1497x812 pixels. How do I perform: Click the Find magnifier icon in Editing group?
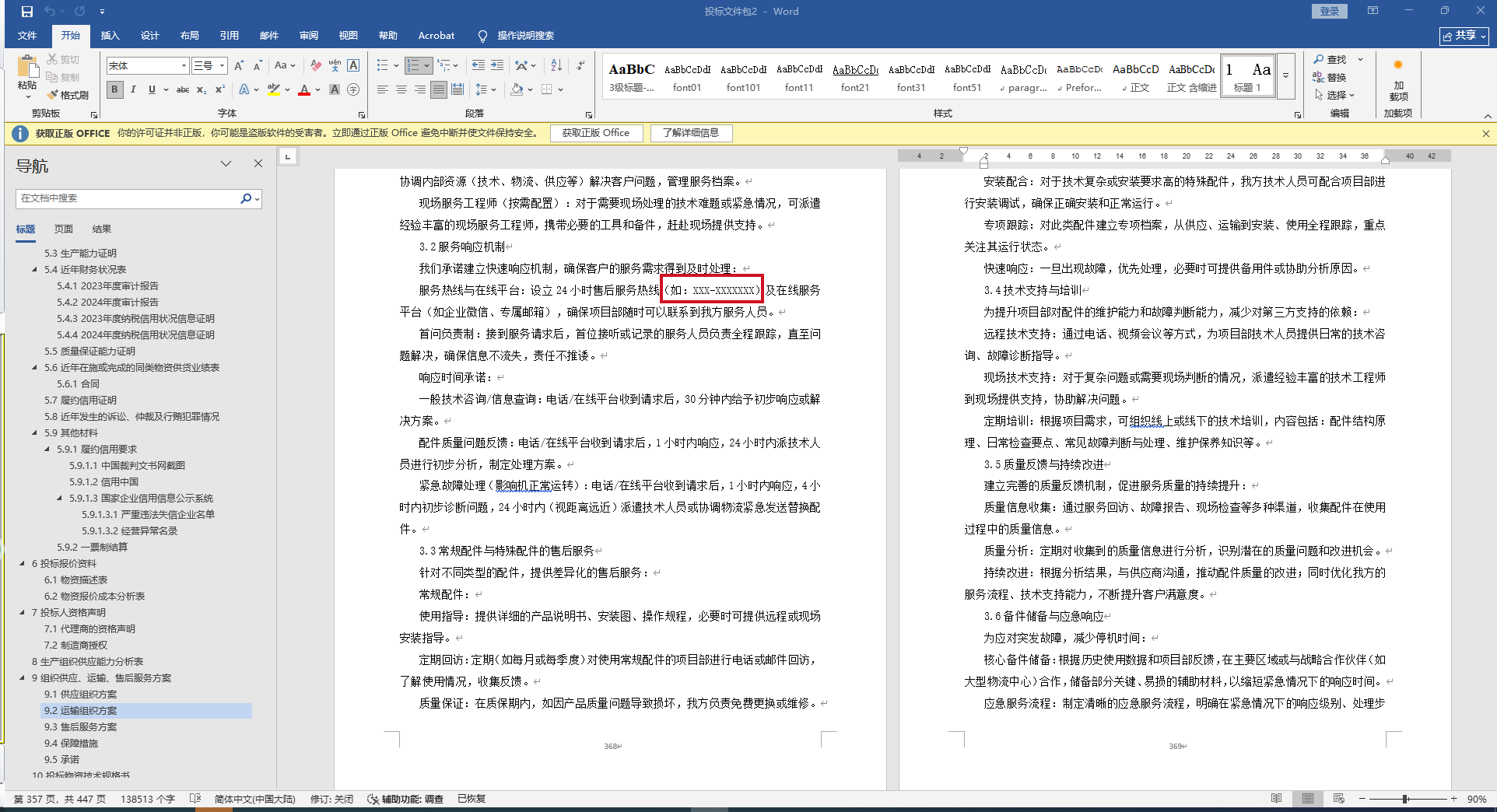click(x=1319, y=59)
